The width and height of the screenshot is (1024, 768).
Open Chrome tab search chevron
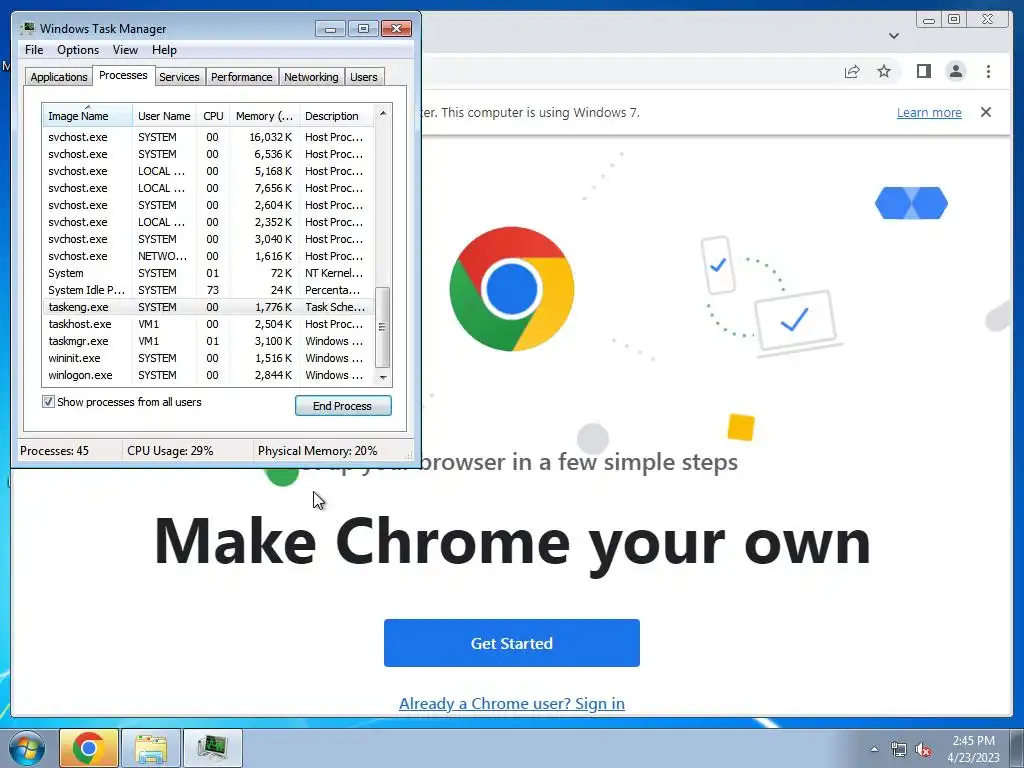tap(894, 36)
